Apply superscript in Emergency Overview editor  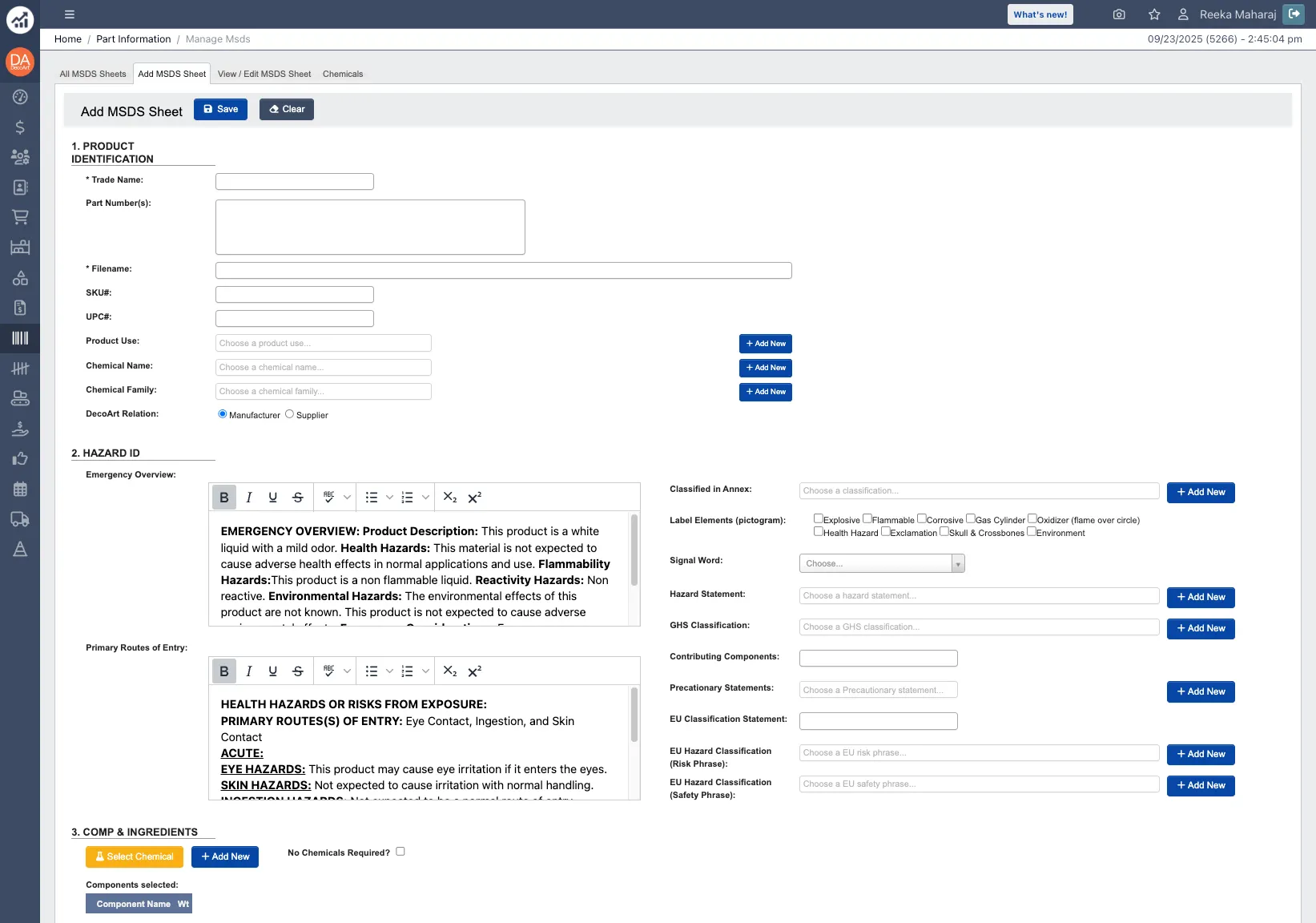475,498
